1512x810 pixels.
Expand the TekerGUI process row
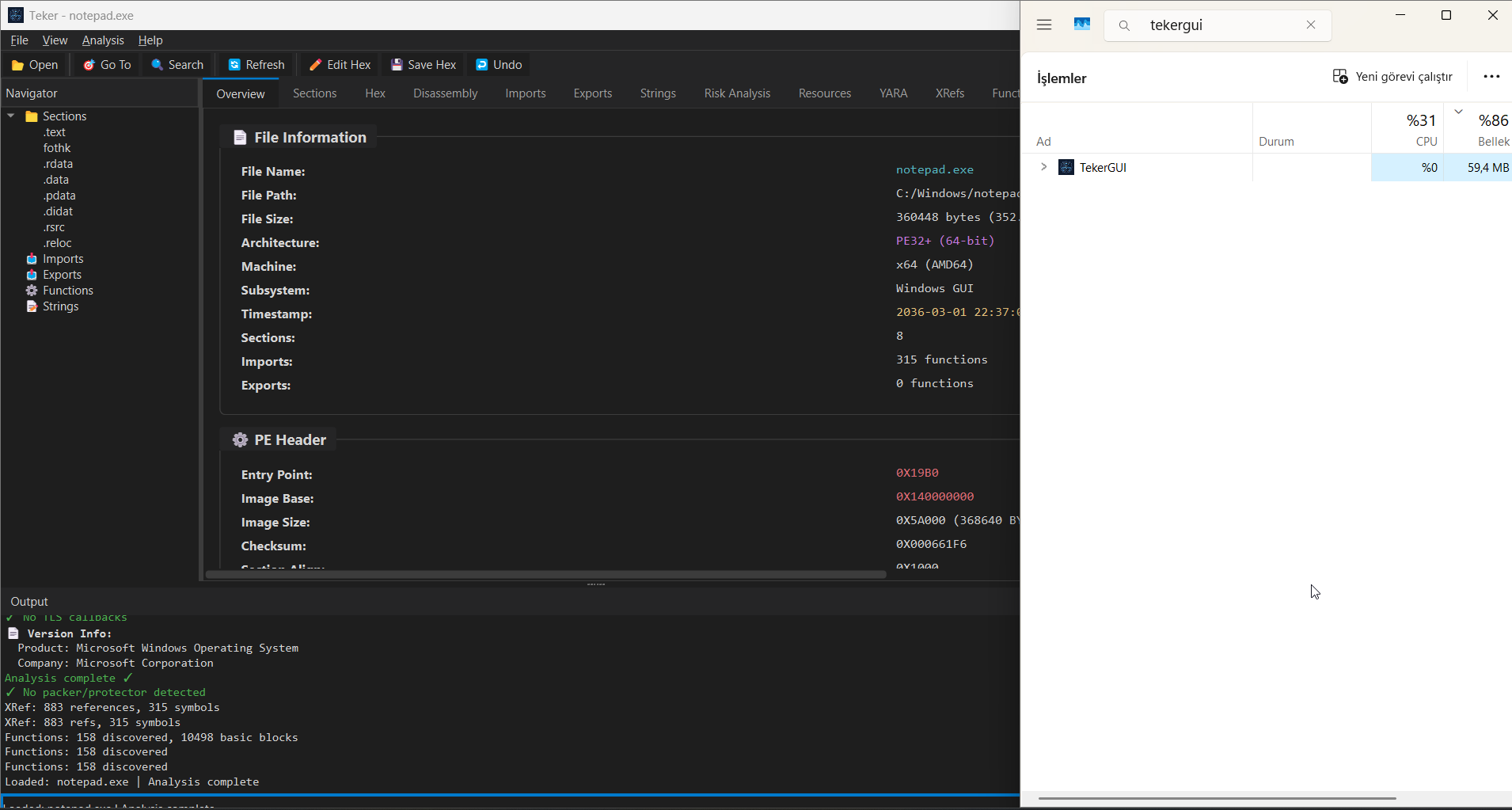click(1043, 167)
